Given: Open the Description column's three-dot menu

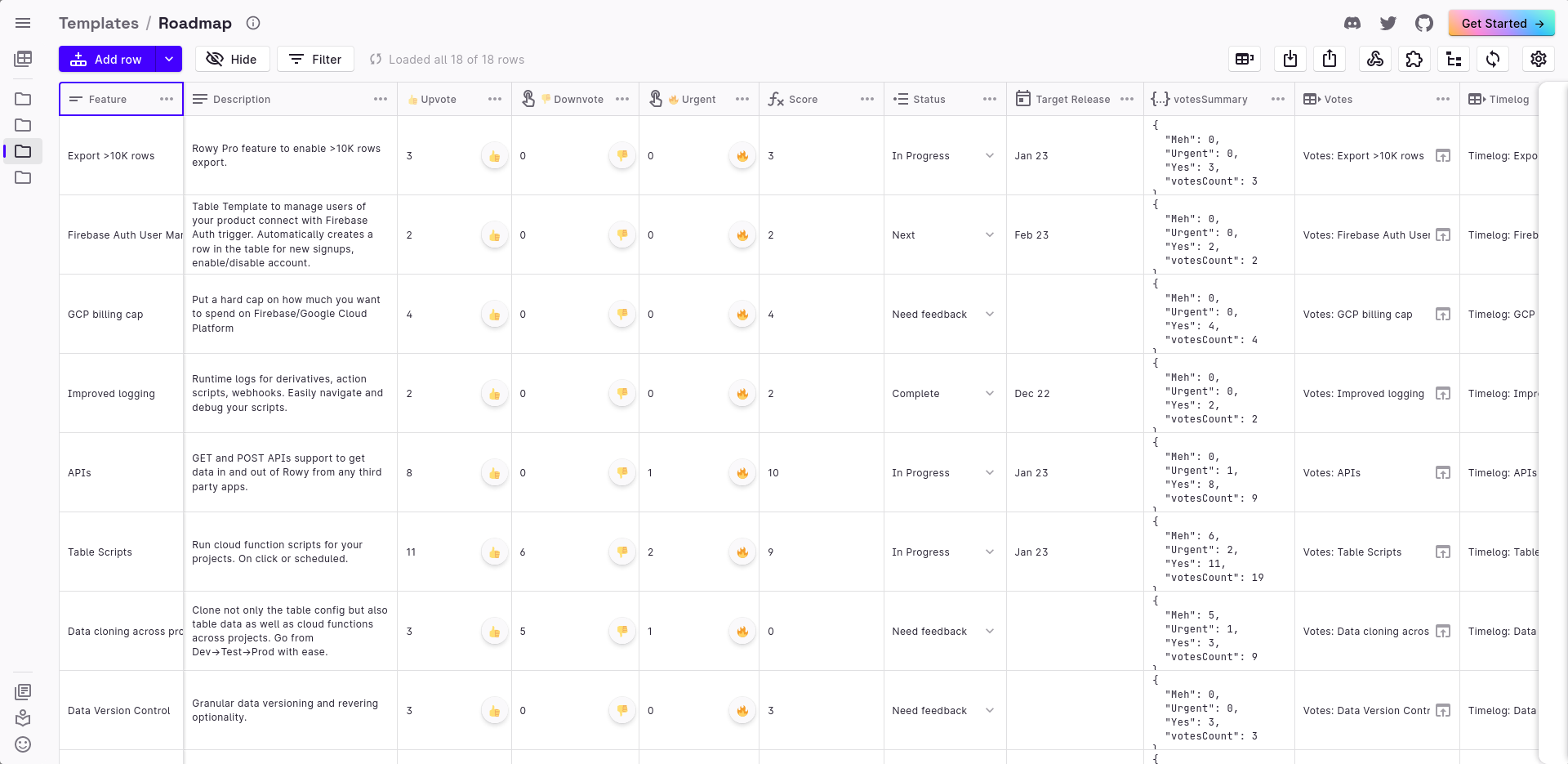Looking at the screenshot, I should [x=381, y=99].
